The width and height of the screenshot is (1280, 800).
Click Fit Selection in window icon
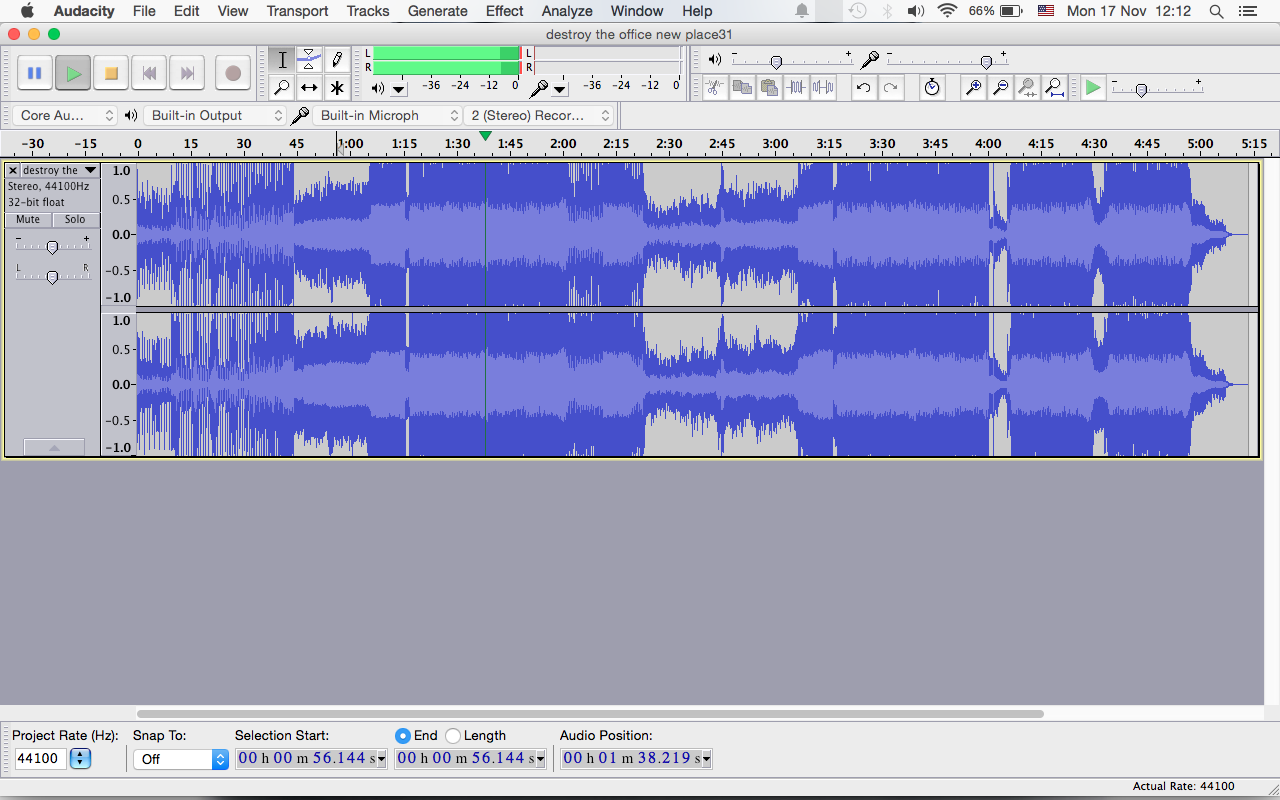tap(1027, 87)
